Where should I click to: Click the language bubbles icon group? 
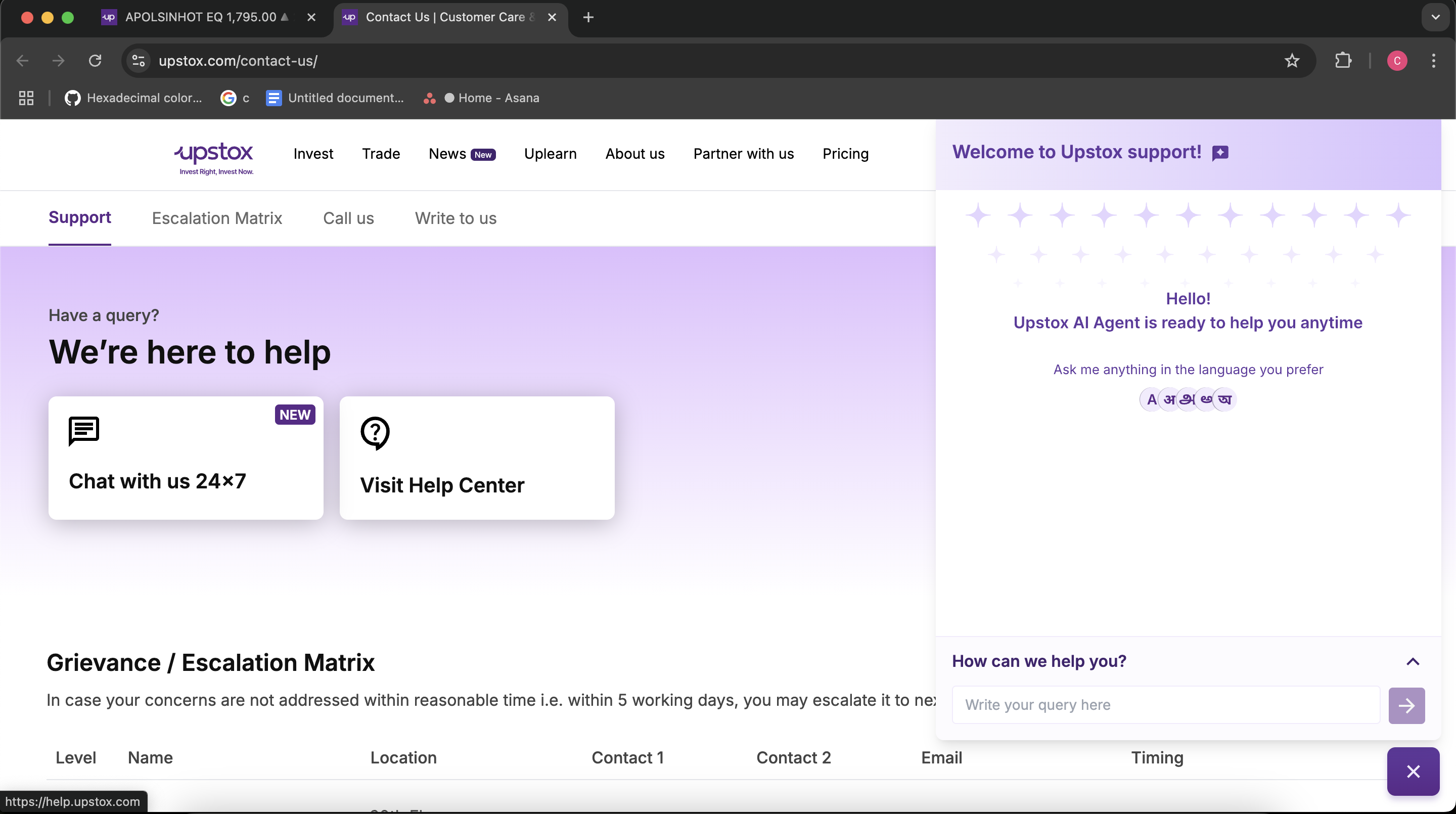(1188, 399)
